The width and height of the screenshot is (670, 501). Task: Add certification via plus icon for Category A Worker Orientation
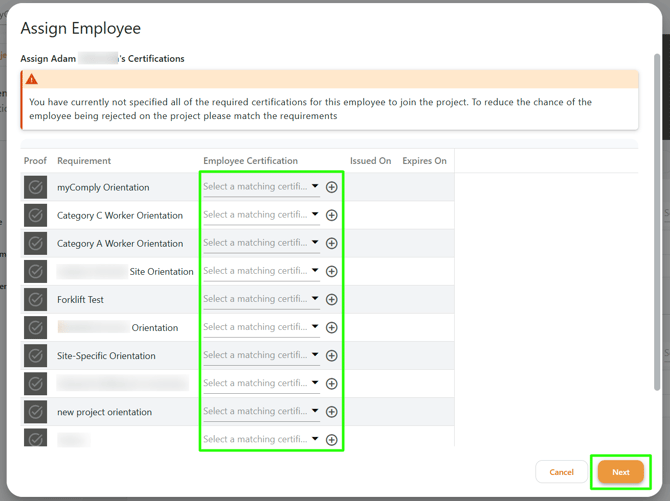(332, 243)
